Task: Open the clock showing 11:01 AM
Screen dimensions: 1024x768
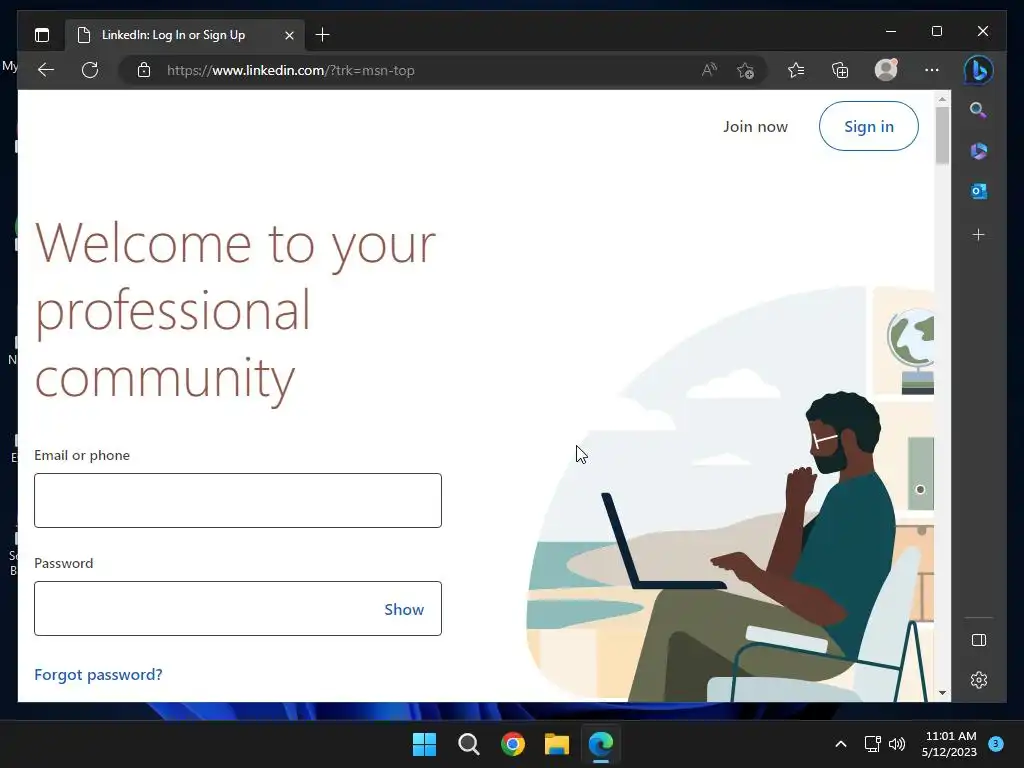Action: [949, 744]
